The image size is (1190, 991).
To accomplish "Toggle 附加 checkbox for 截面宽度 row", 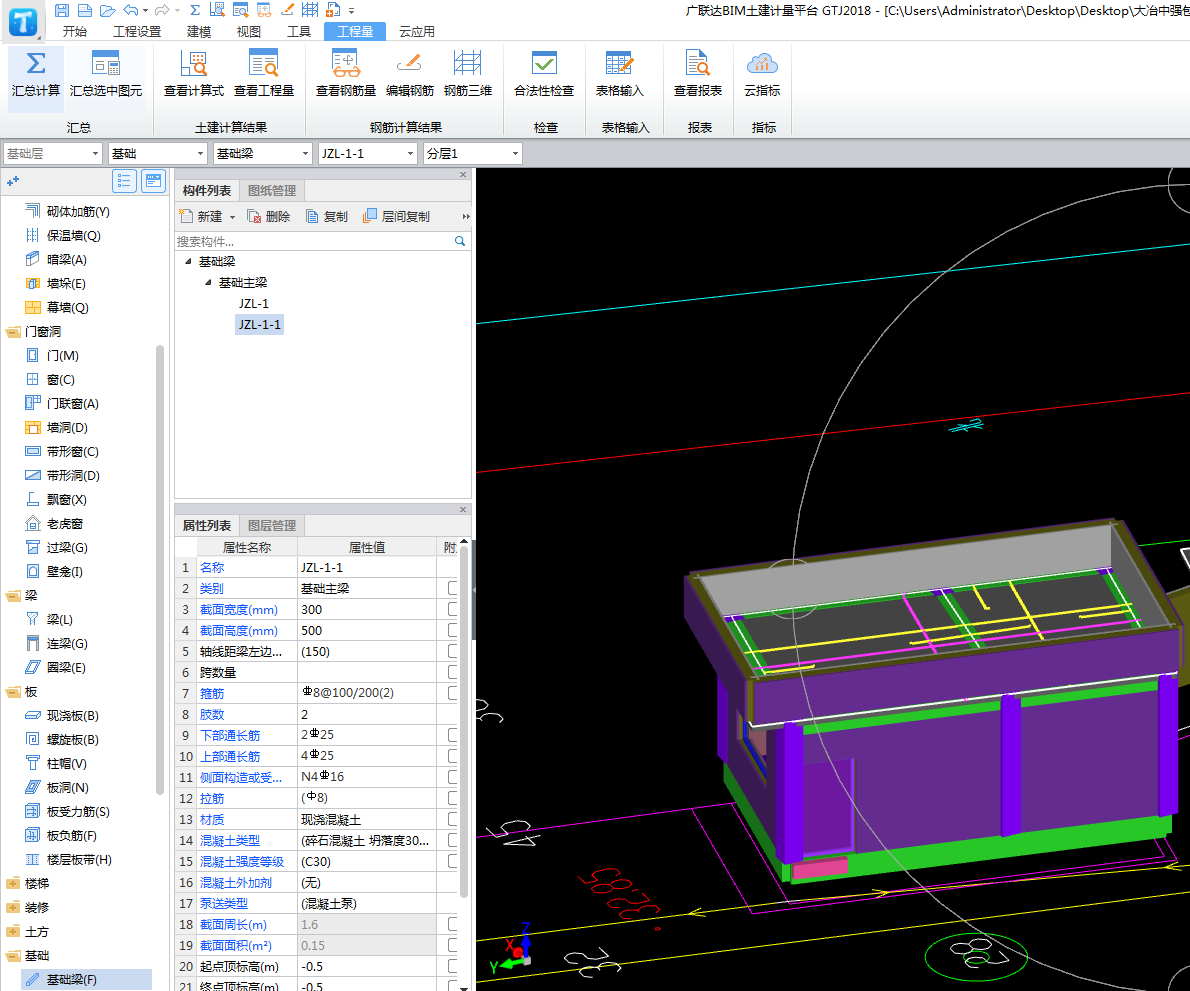I will click(453, 609).
